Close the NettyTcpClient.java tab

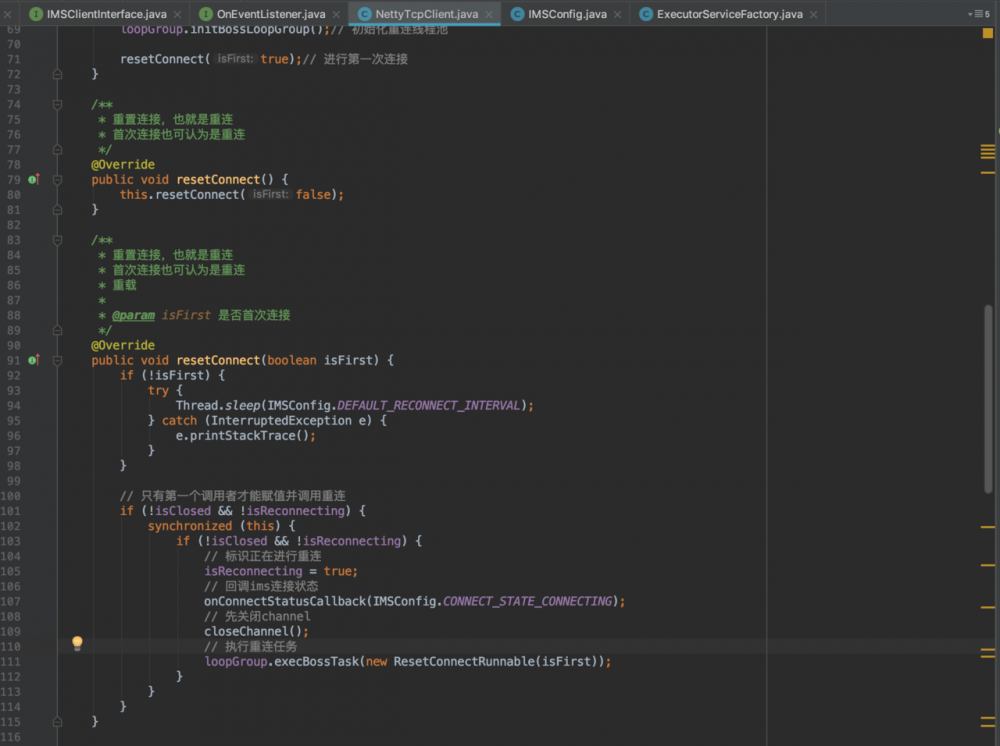(488, 14)
